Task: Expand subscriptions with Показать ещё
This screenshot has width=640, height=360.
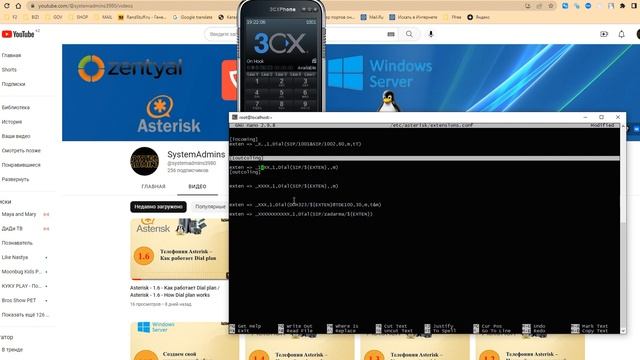Action: pos(25,315)
